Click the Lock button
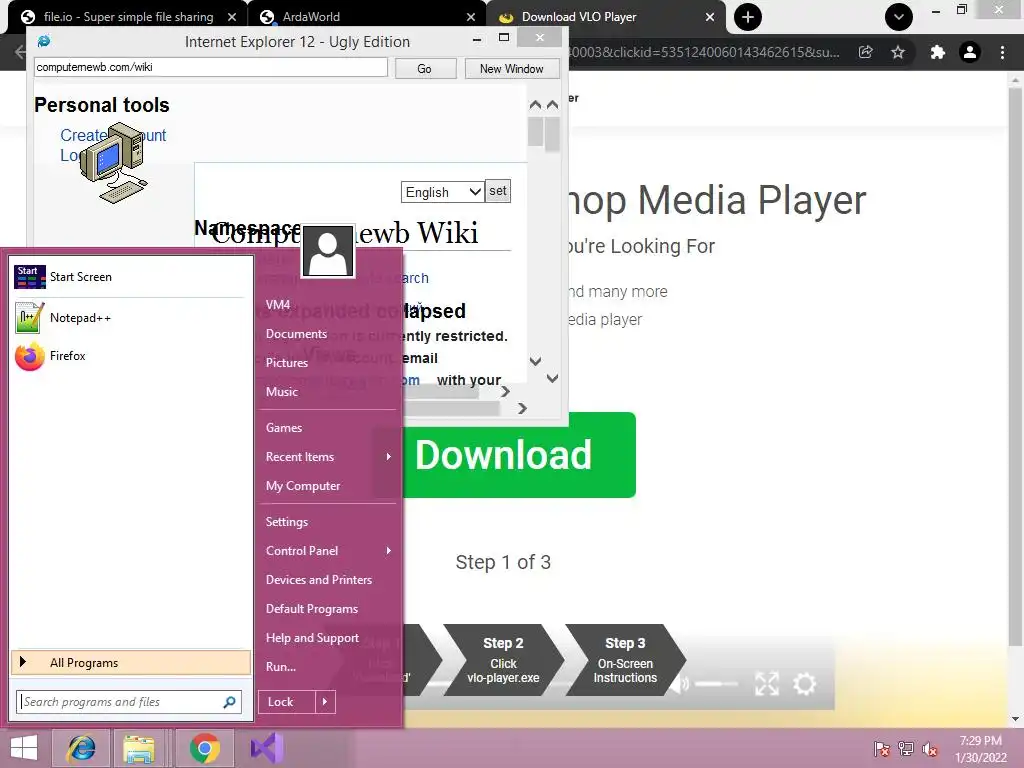The image size is (1024, 768). [x=287, y=702]
